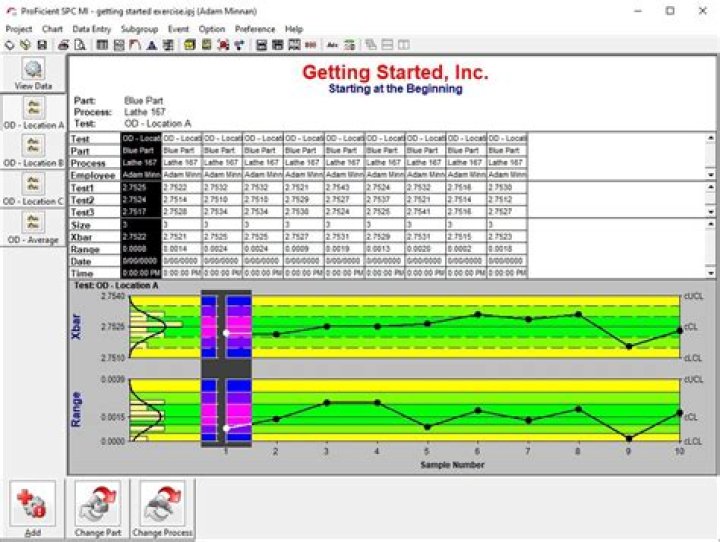Image resolution: width=720 pixels, height=542 pixels.
Task: Click sample 3 point on Range chart
Action: [x=327, y=402]
